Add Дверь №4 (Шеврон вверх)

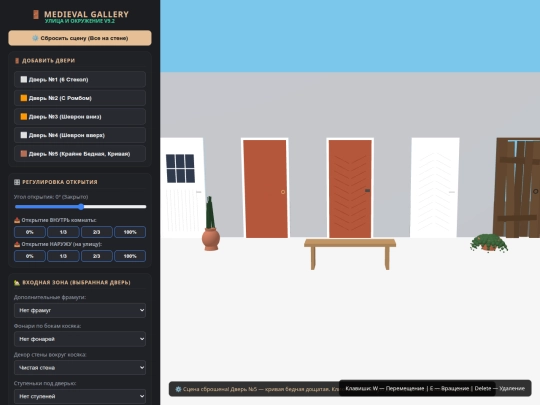pos(80,135)
